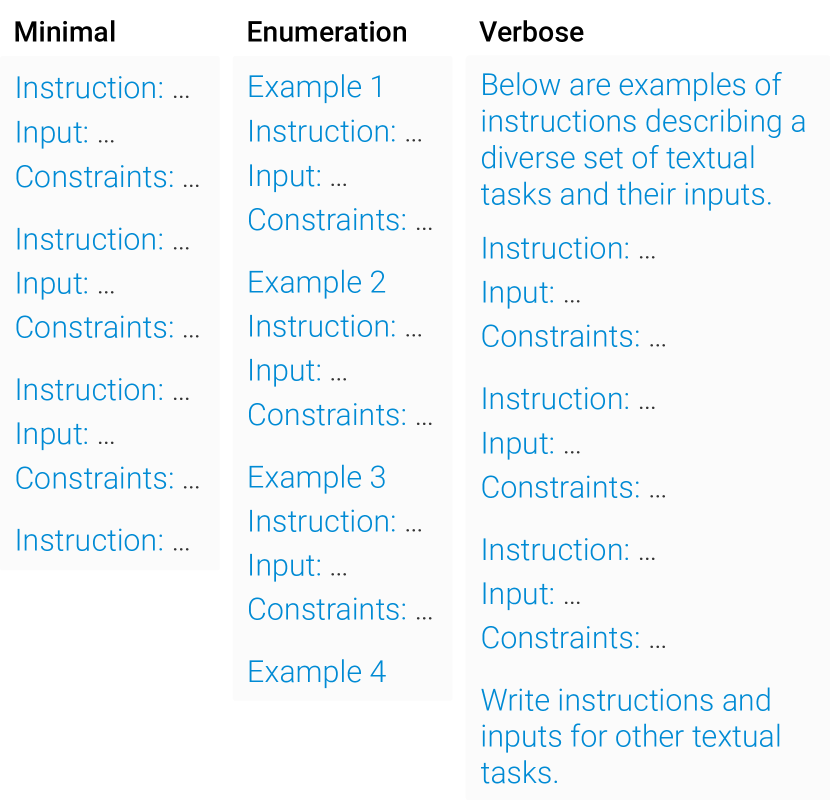The image size is (830, 800).
Task: Click the Constraints line under Example 3
Action: coord(340,609)
